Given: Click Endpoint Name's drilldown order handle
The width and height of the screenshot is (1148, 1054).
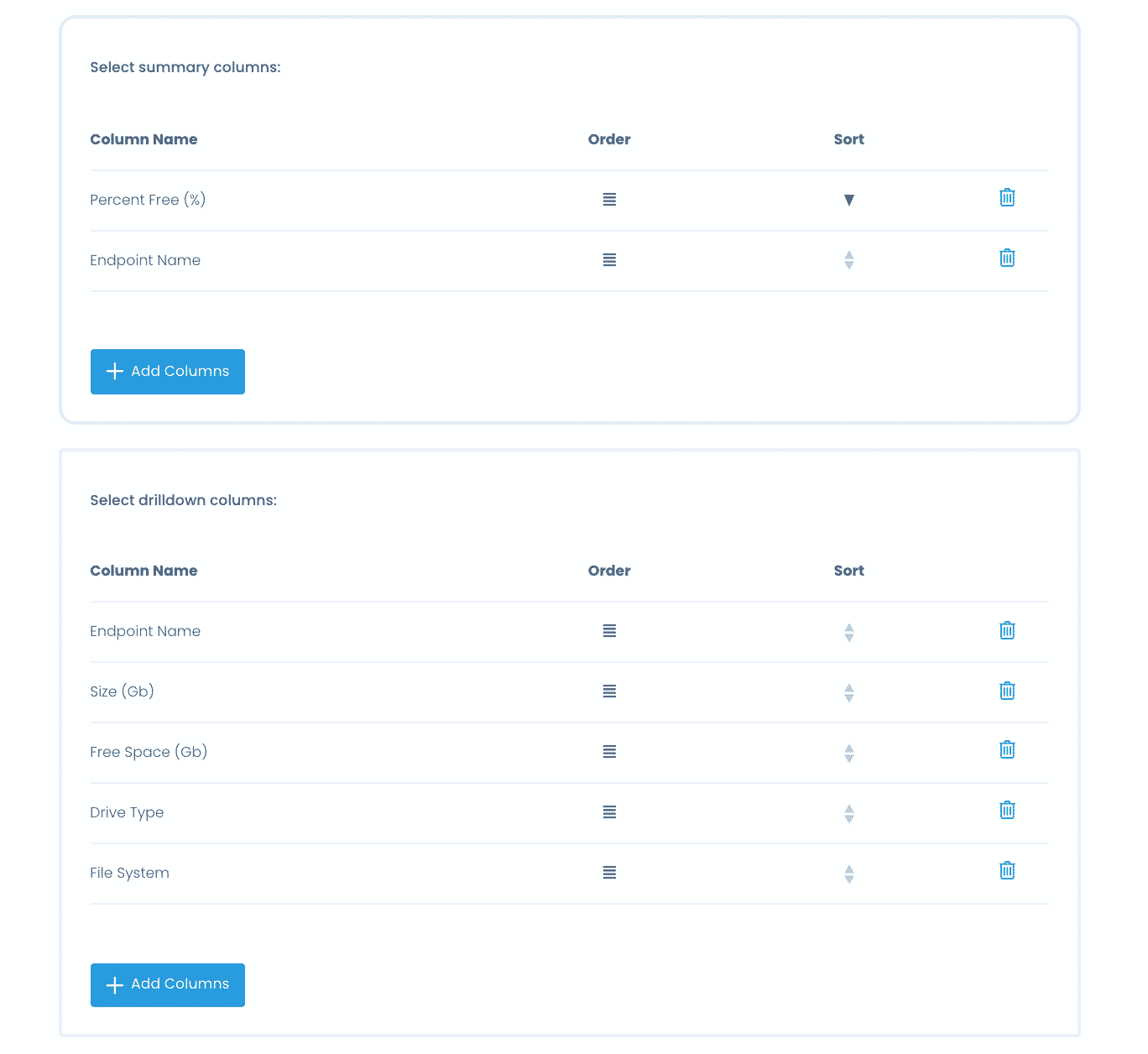Looking at the screenshot, I should [x=609, y=631].
